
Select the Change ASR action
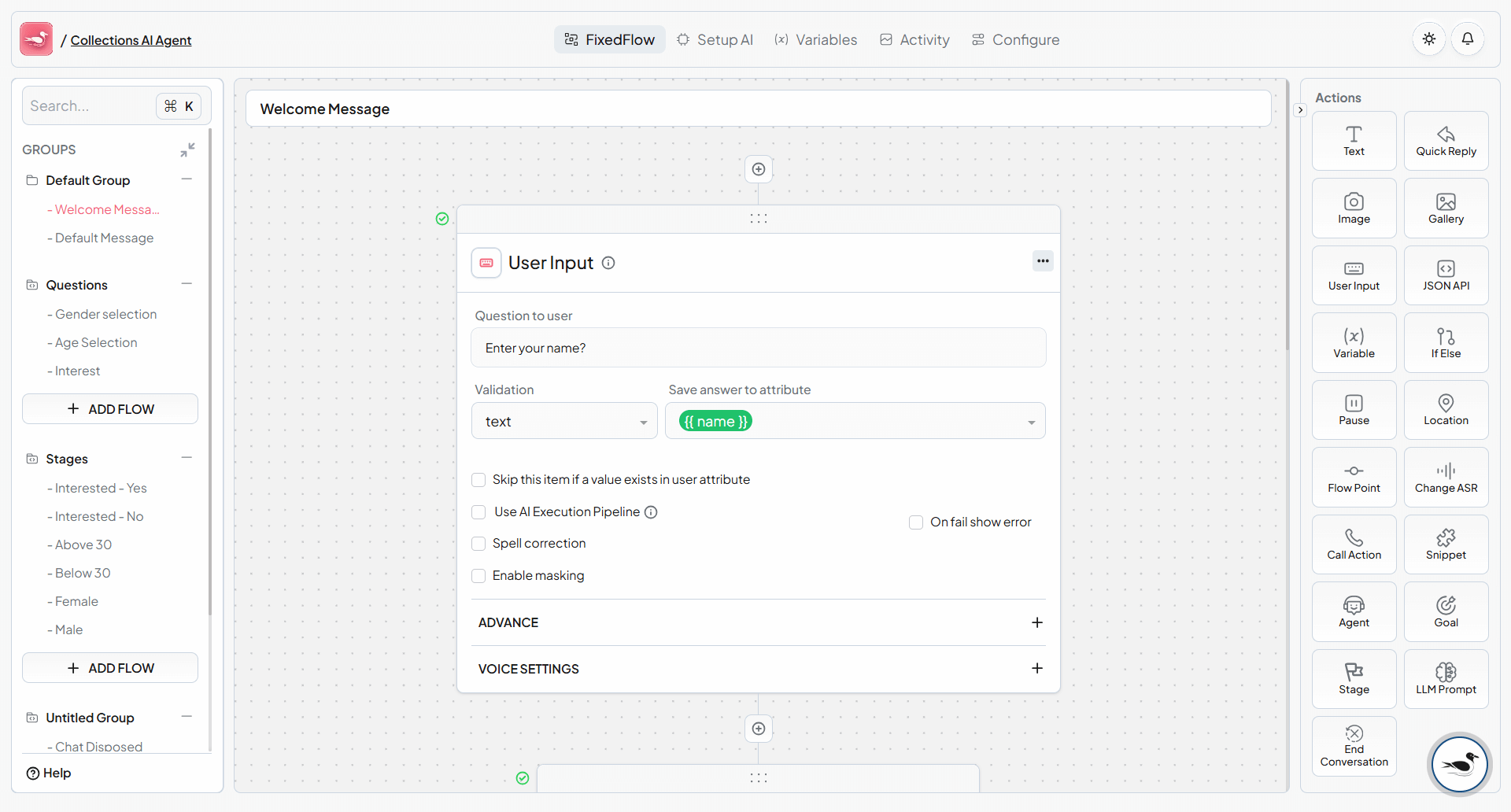coord(1446,477)
